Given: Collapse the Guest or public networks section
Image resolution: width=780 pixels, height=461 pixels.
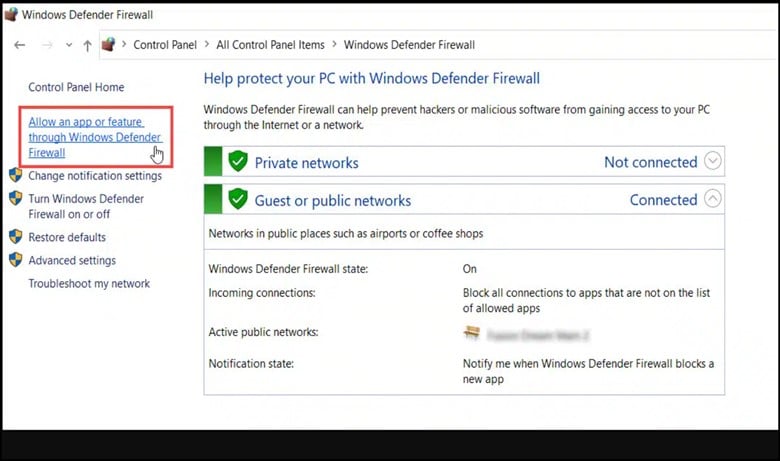Looking at the screenshot, I should coord(713,199).
